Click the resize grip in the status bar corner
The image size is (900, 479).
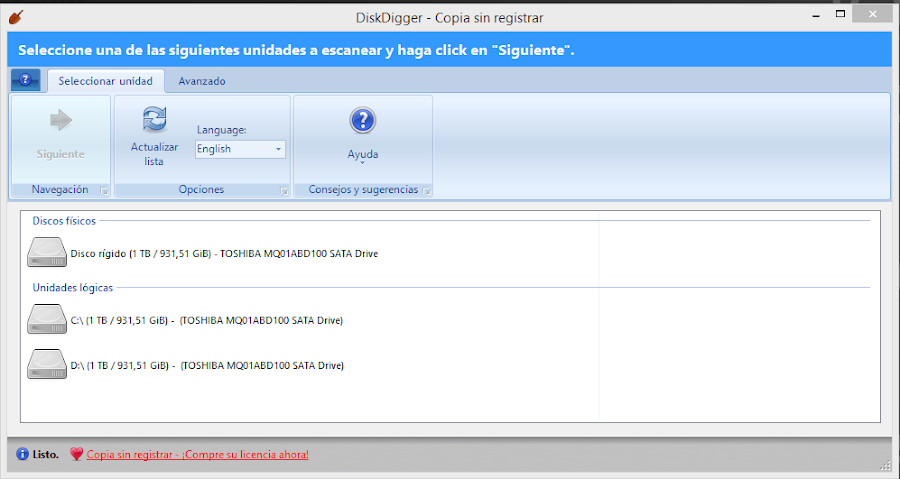tap(885, 464)
